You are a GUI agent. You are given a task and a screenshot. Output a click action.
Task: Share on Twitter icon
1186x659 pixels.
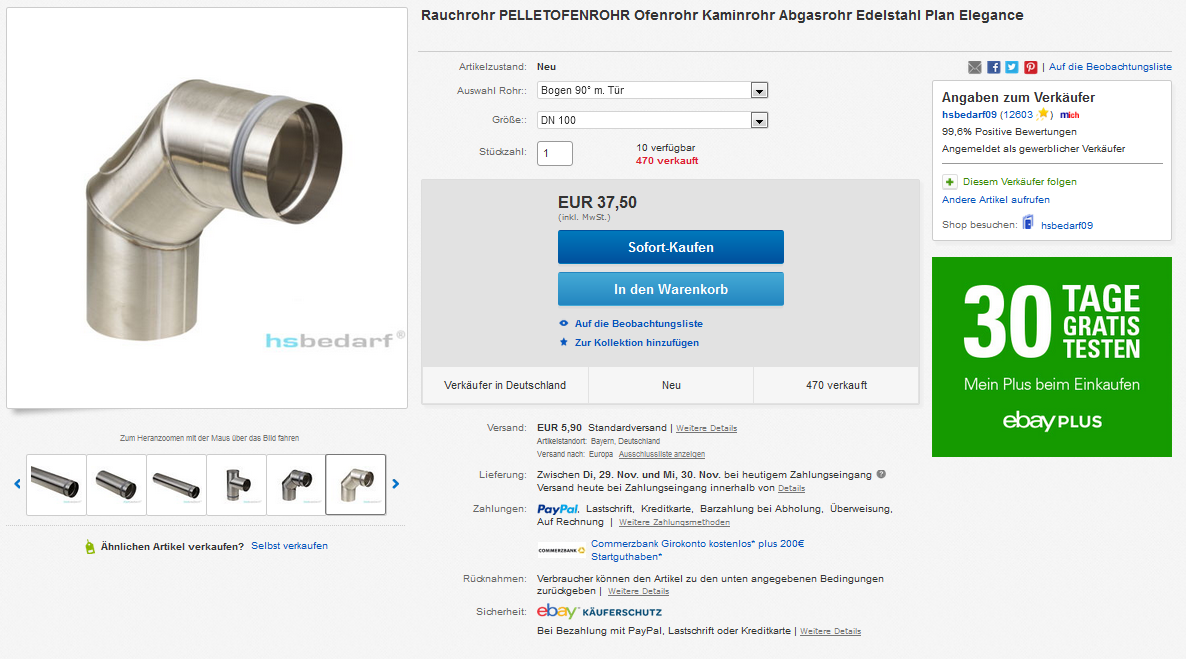point(1011,67)
